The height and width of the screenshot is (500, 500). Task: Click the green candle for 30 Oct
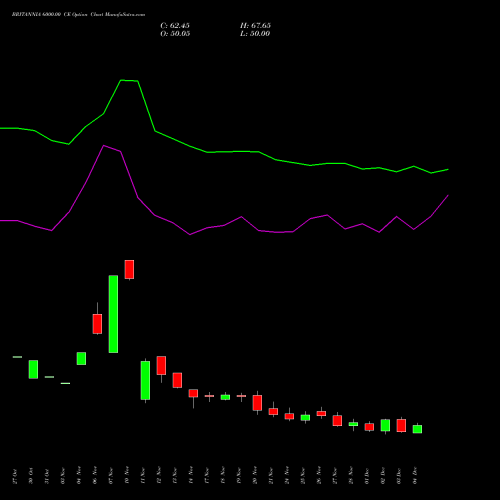pos(33,369)
